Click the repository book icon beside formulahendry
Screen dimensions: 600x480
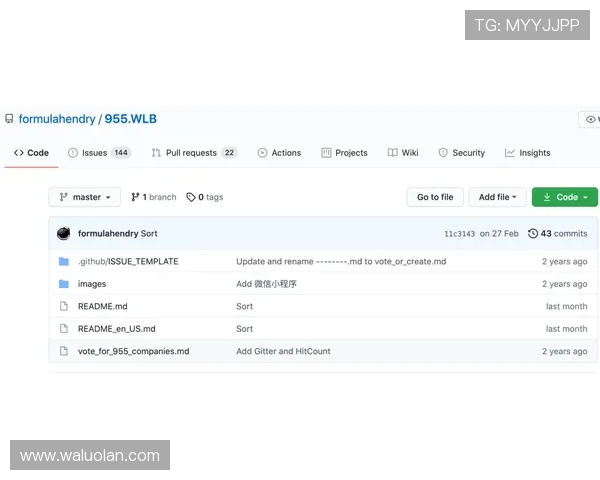pyautogui.click(x=10, y=119)
